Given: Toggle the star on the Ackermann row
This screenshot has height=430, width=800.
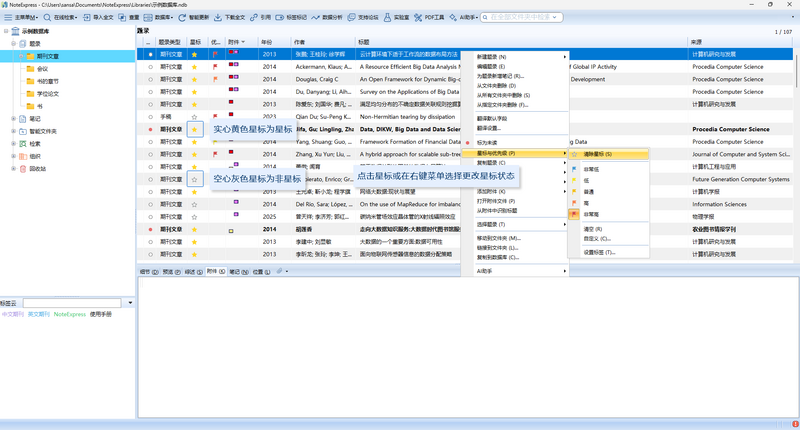Looking at the screenshot, I should [x=194, y=67].
